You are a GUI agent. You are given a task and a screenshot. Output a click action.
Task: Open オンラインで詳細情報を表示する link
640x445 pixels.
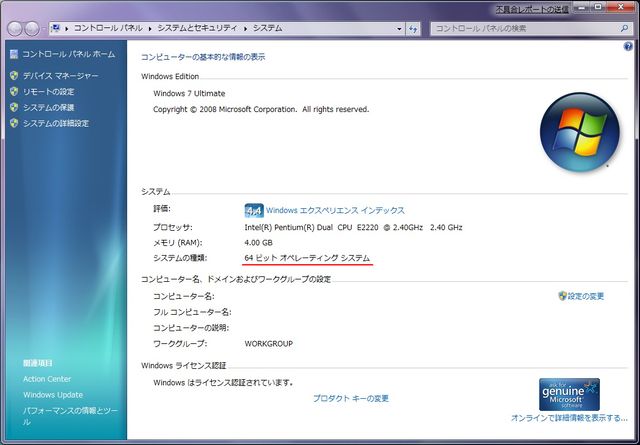569,418
